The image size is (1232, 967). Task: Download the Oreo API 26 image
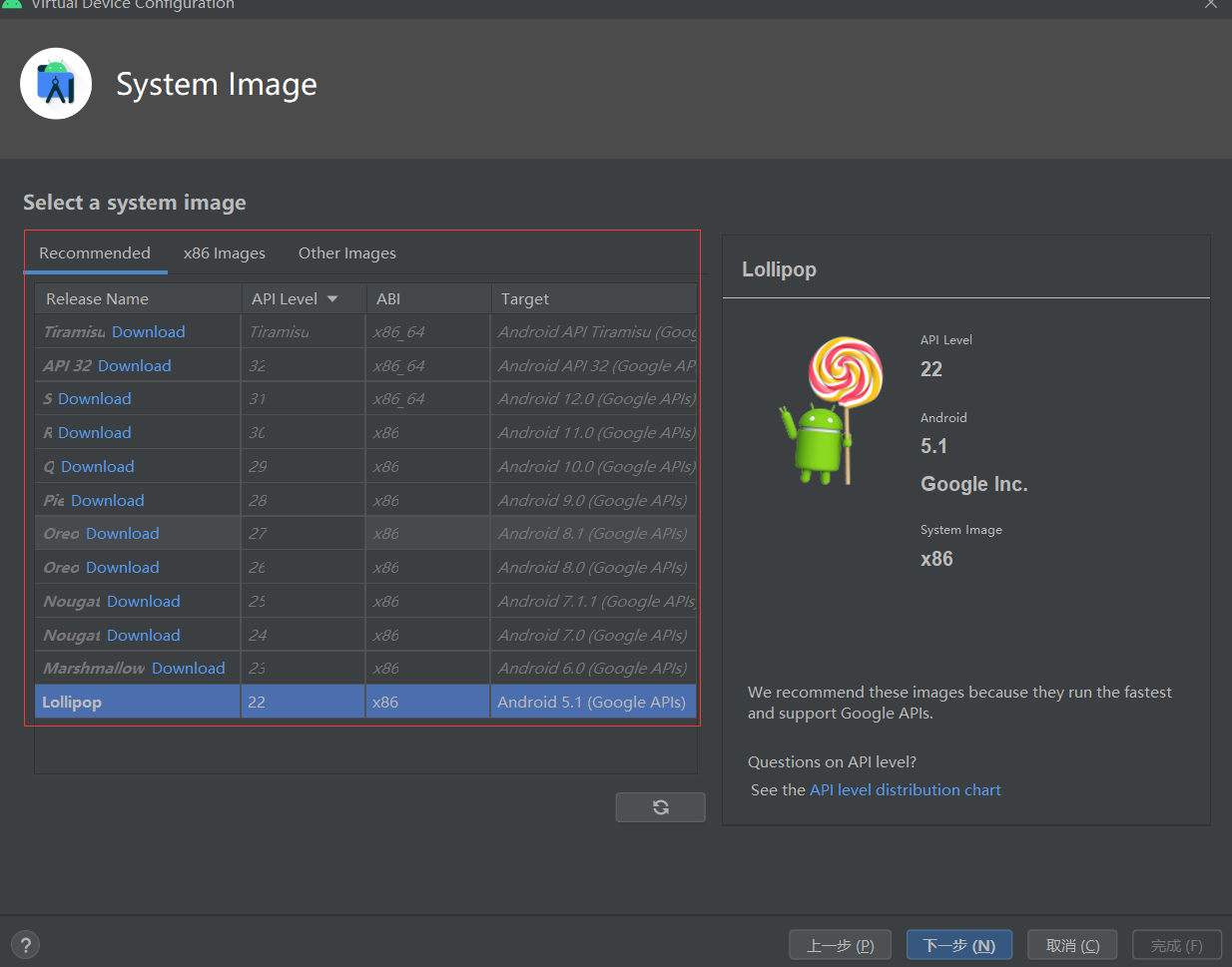click(x=123, y=567)
